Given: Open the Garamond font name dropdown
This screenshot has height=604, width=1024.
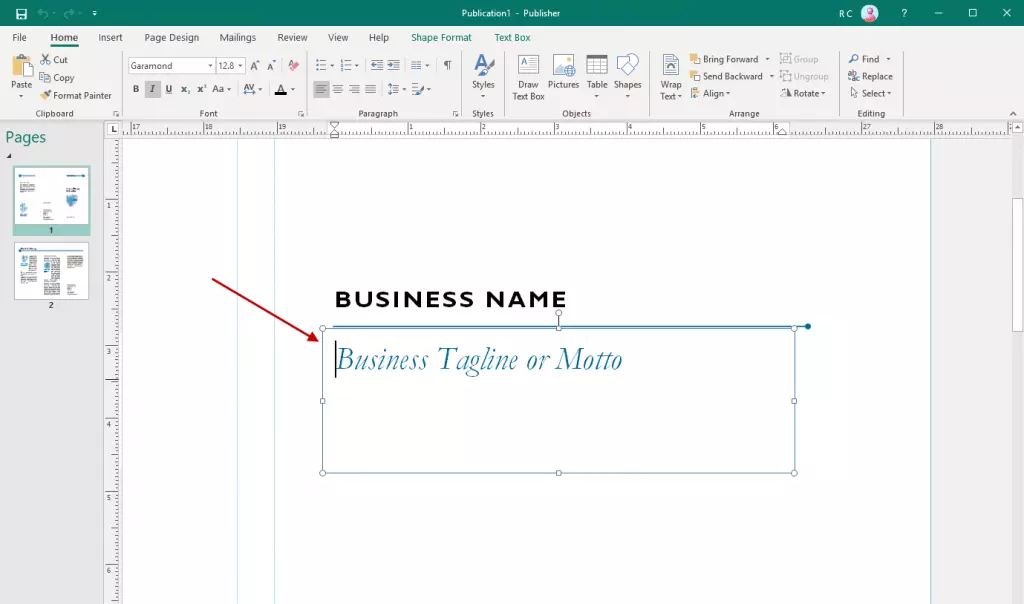Looking at the screenshot, I should (210, 65).
